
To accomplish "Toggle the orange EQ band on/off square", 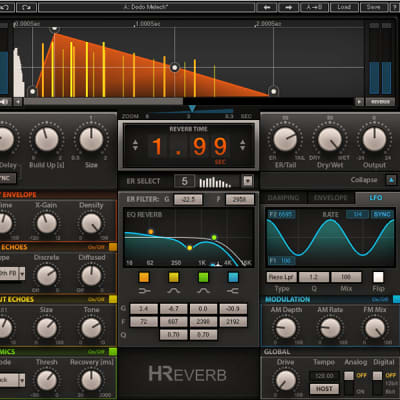I will tap(144, 277).
